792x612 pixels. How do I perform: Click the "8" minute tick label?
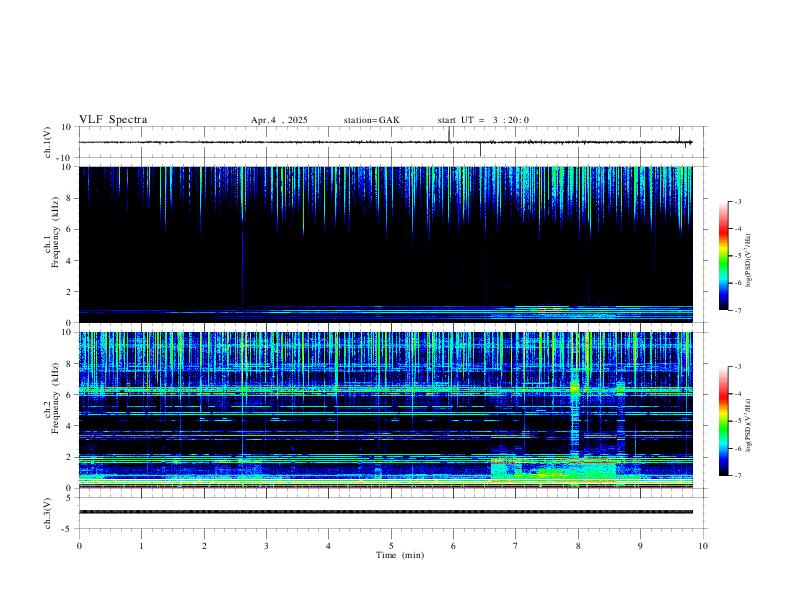click(x=578, y=546)
